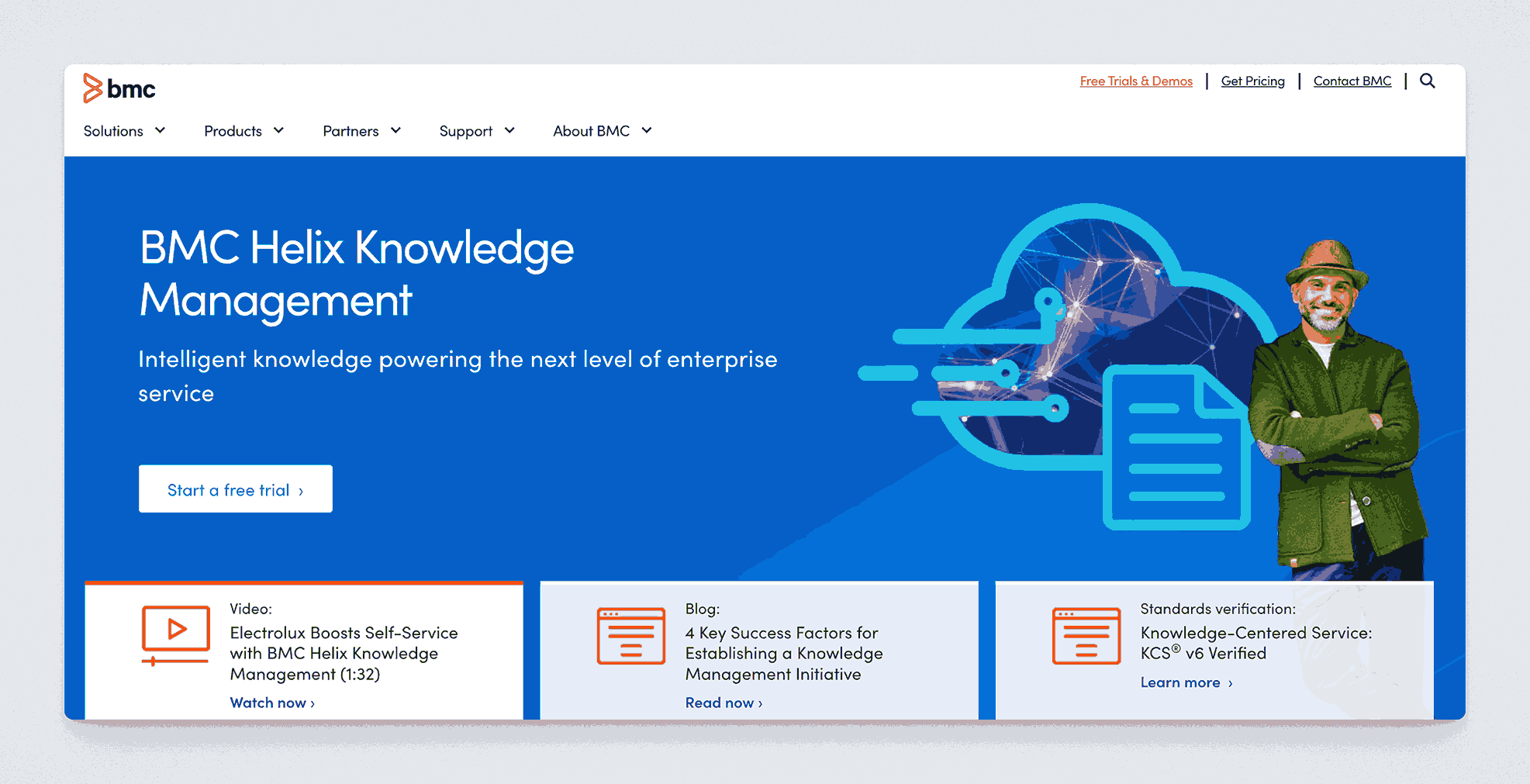Image resolution: width=1530 pixels, height=784 pixels.
Task: Expand the Solutions dropdown chevron
Action: coord(160,130)
